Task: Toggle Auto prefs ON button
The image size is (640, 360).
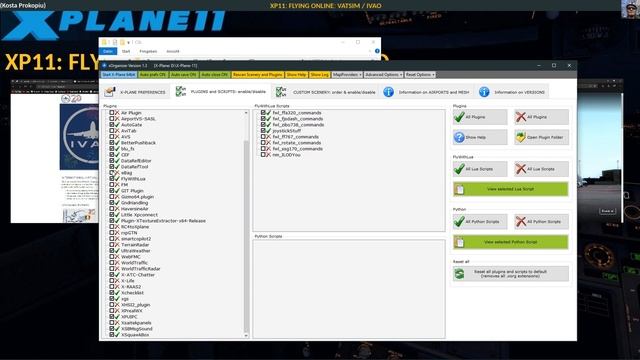Action: pyautogui.click(x=153, y=75)
